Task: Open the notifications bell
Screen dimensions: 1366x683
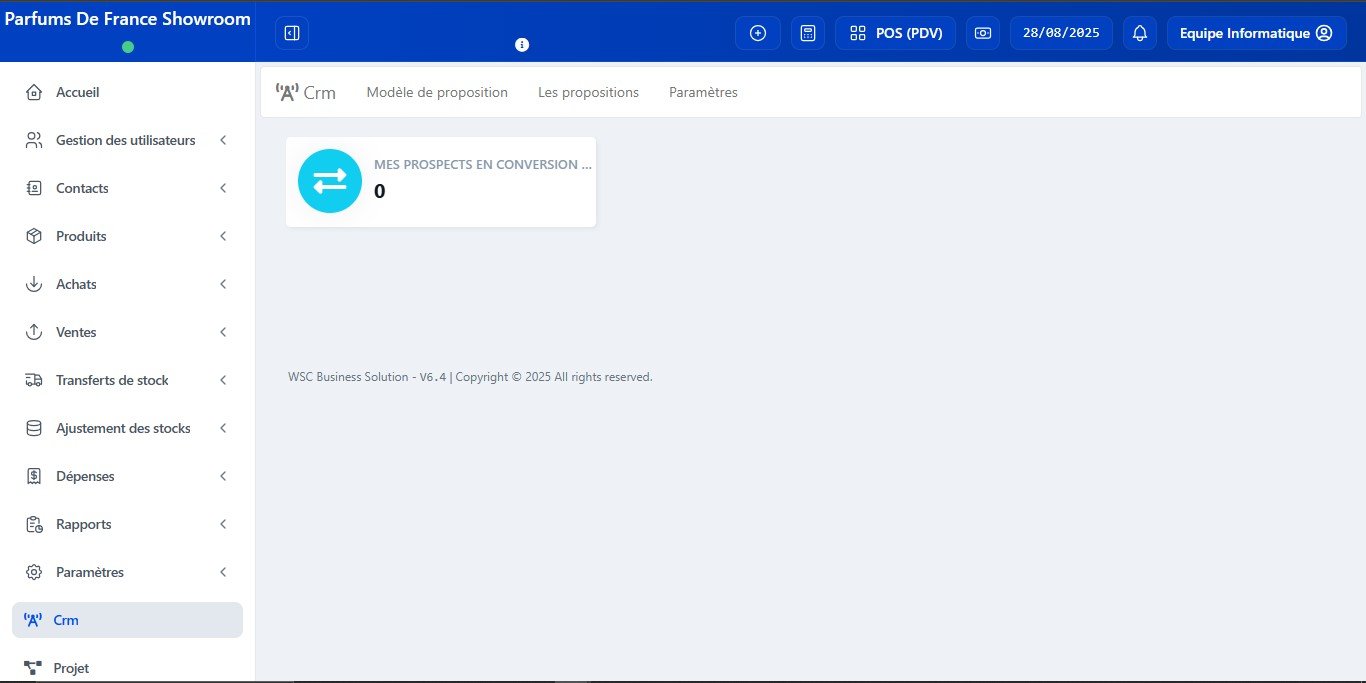Action: coord(1139,33)
